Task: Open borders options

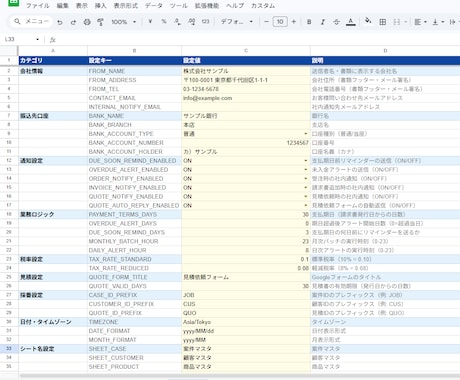Action: click(x=383, y=22)
